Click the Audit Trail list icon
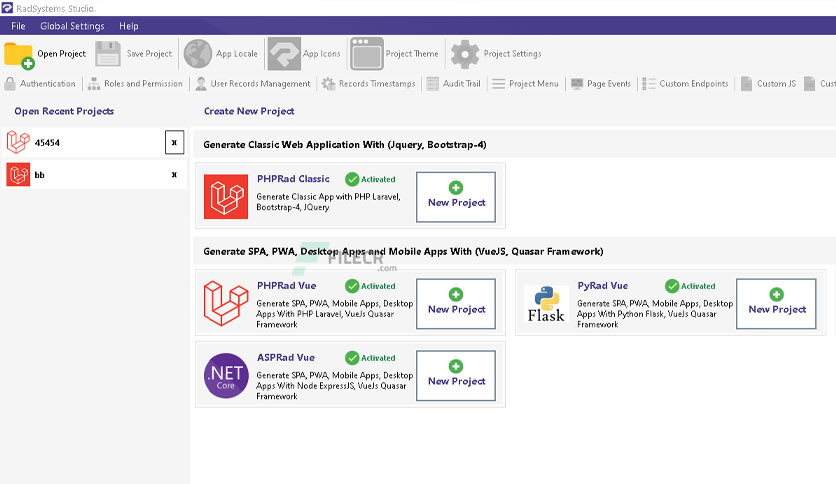 click(x=433, y=84)
